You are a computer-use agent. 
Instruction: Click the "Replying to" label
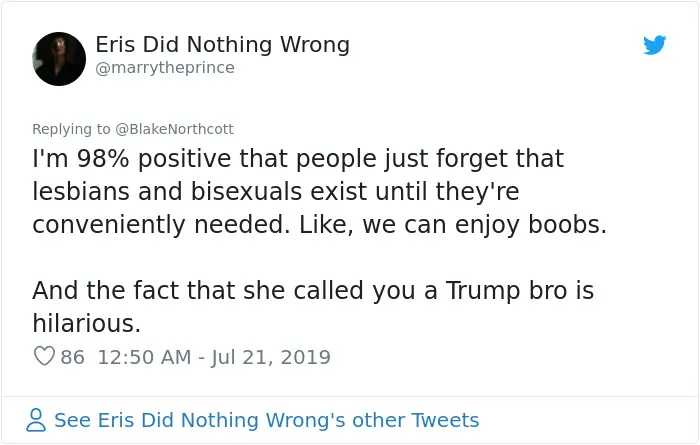[71, 129]
